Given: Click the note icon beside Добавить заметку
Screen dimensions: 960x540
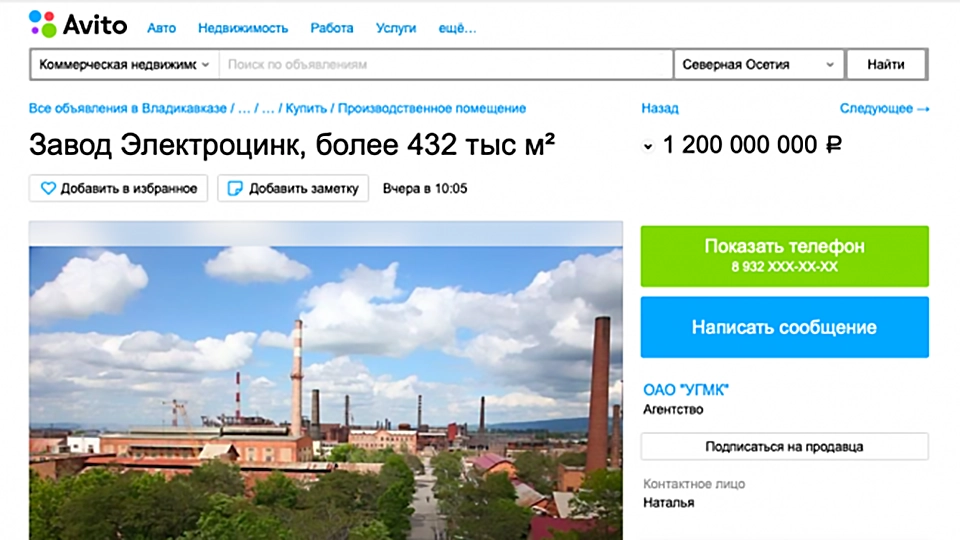Looking at the screenshot, I should pos(235,188).
